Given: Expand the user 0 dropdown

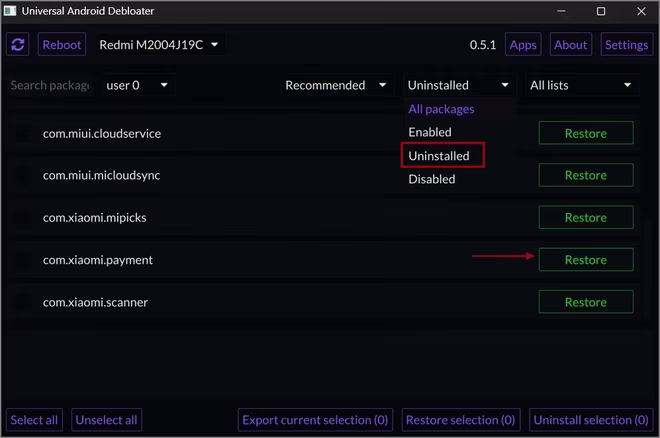Looking at the screenshot, I should (137, 85).
